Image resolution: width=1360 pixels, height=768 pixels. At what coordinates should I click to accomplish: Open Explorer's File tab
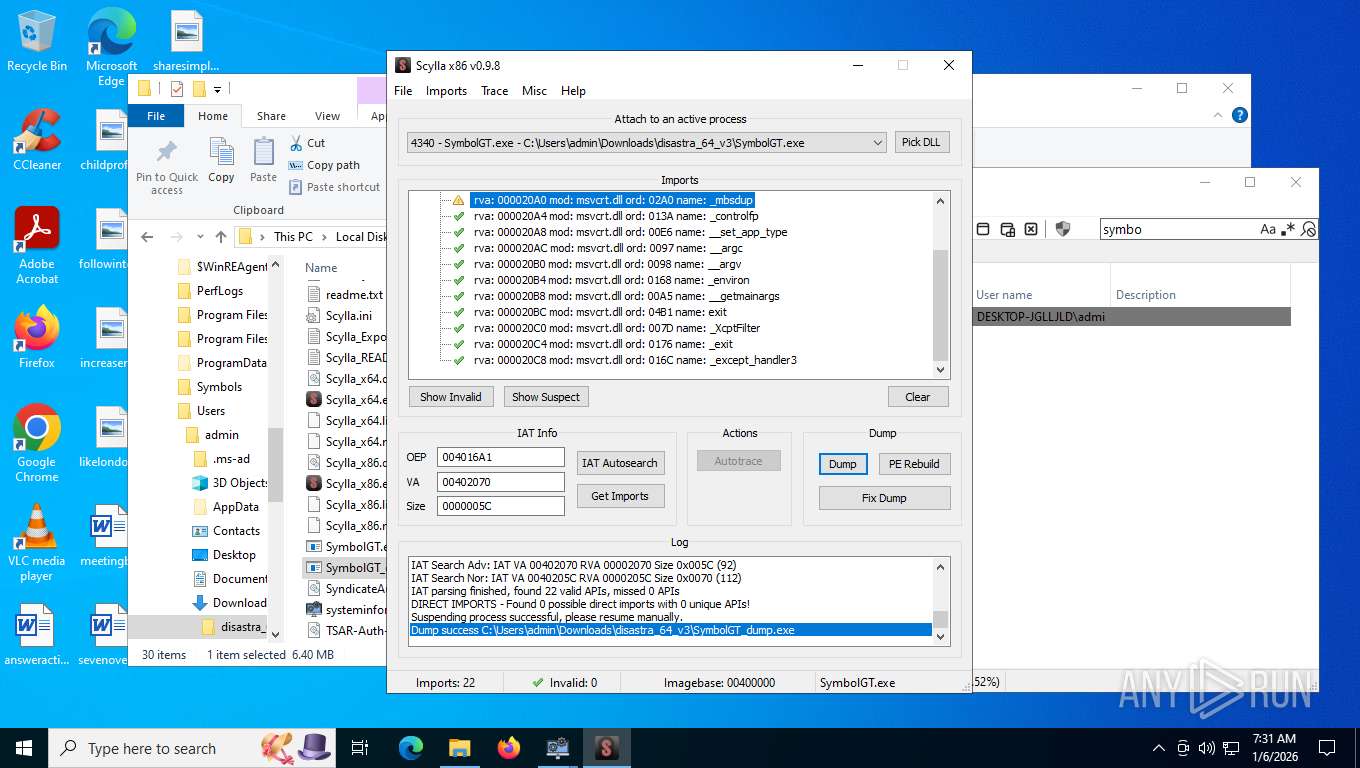(x=156, y=116)
